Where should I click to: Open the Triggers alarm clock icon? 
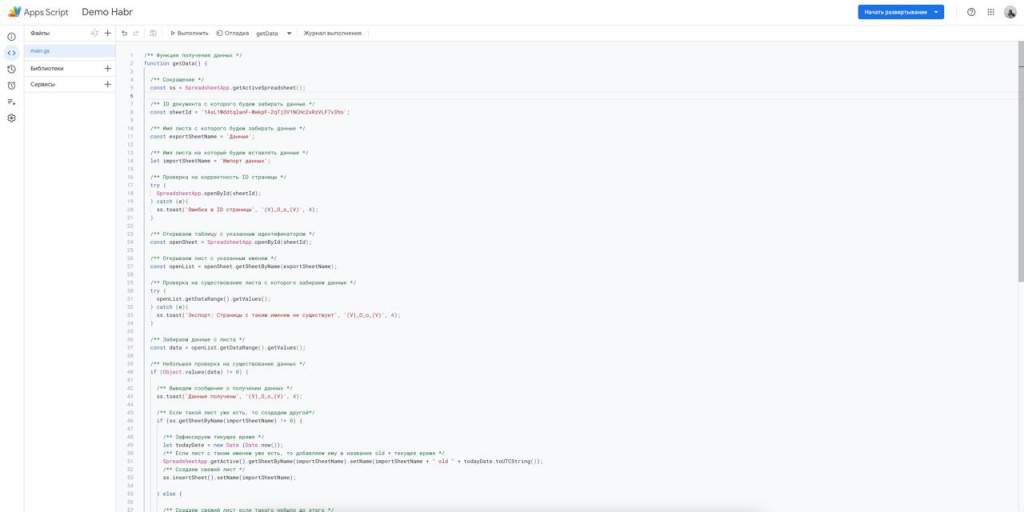coord(11,86)
